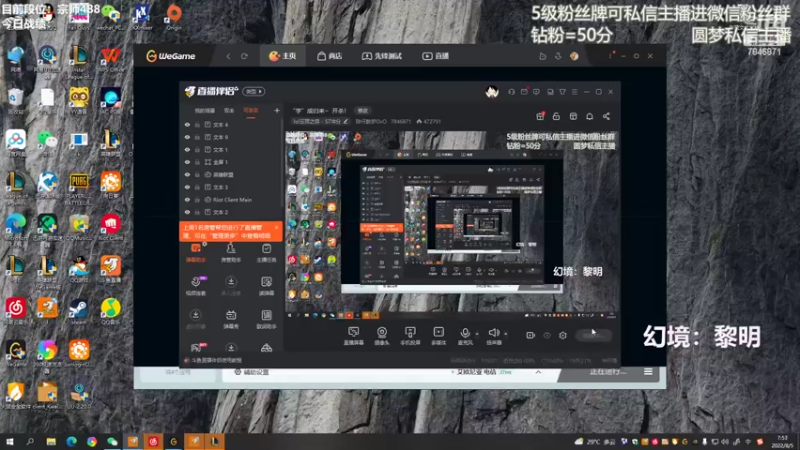
Task: Open the 手机投屏 phone casting source
Action: [x=410, y=336]
